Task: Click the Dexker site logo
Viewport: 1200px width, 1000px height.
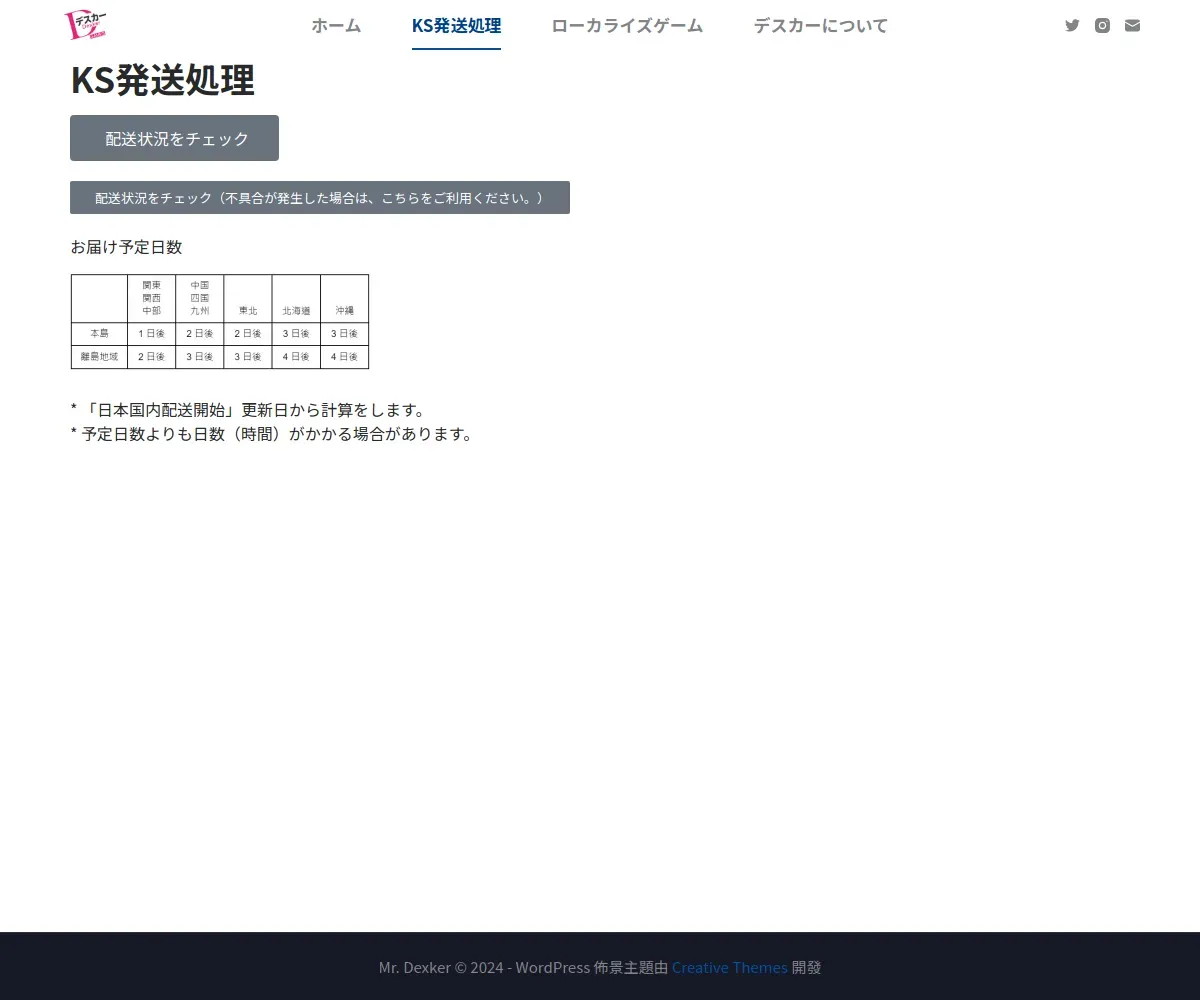Action: pos(86,25)
